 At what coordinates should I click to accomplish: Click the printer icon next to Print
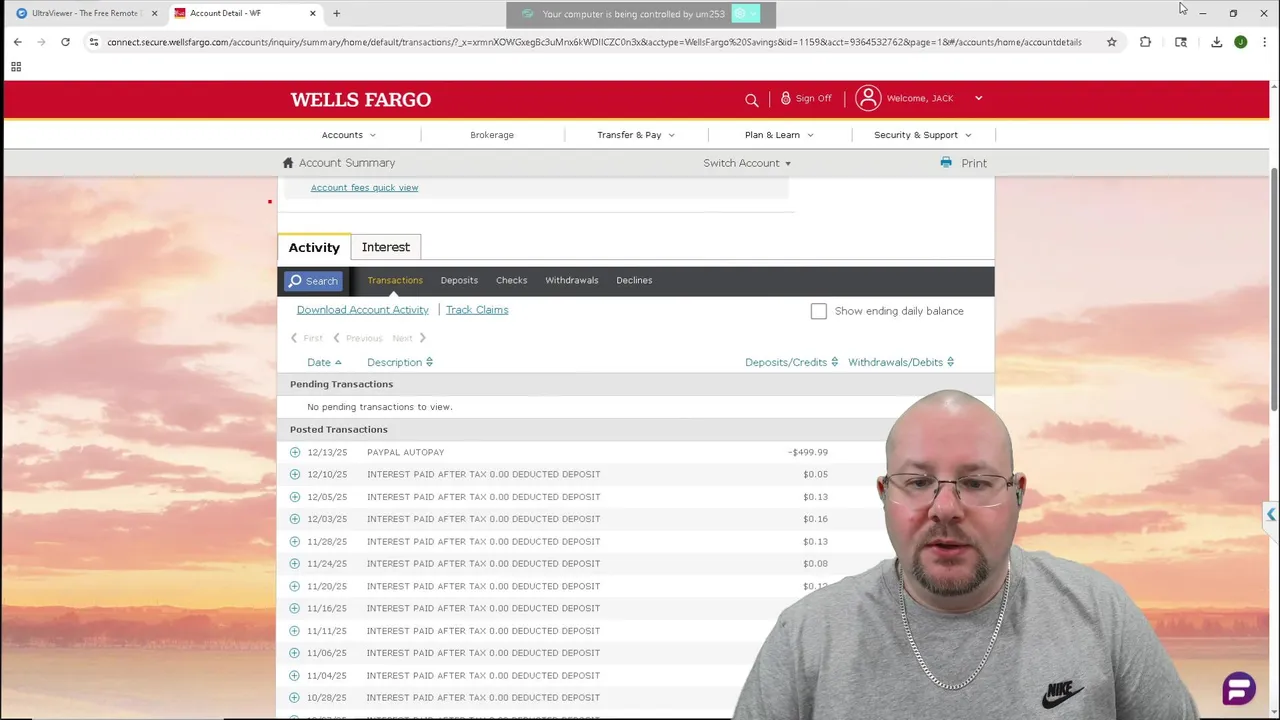(x=946, y=163)
